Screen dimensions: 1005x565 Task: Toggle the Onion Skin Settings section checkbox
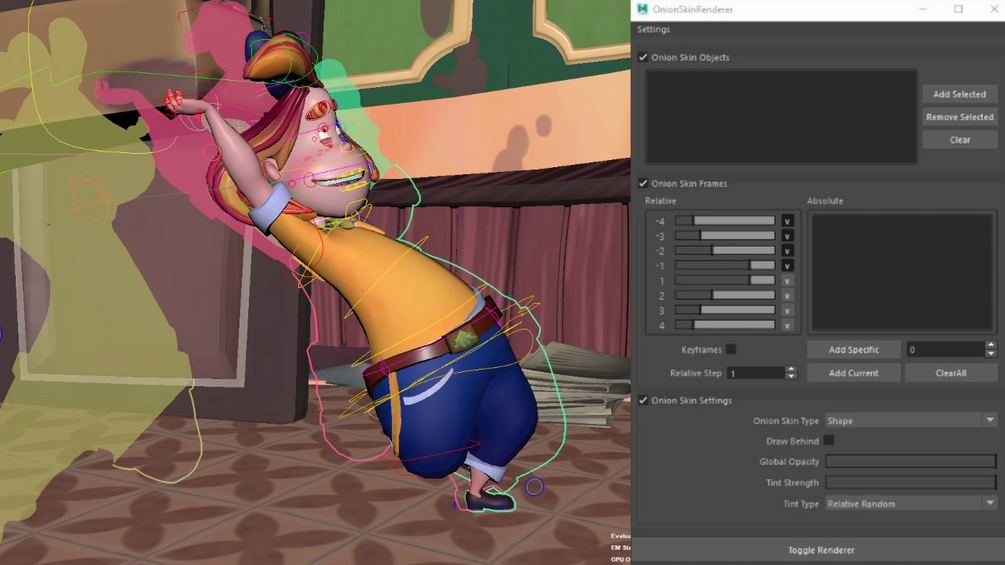pos(643,400)
